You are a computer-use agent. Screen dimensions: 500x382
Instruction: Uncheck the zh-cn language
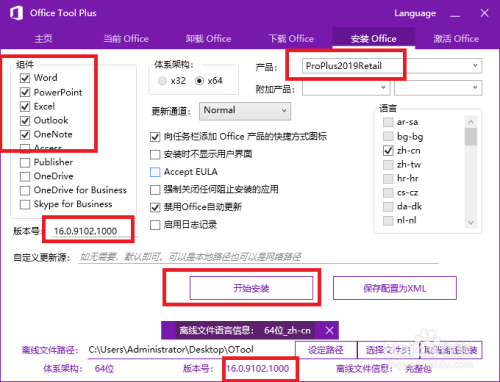(x=388, y=150)
